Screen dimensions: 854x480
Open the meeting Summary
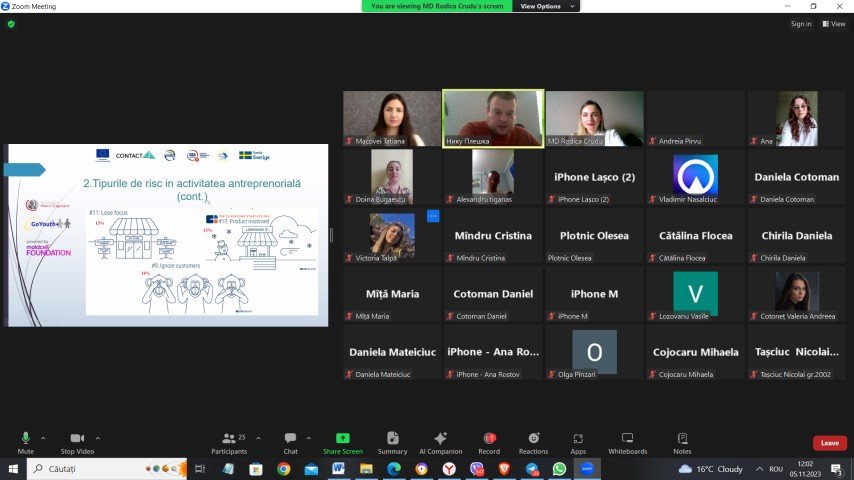(392, 443)
